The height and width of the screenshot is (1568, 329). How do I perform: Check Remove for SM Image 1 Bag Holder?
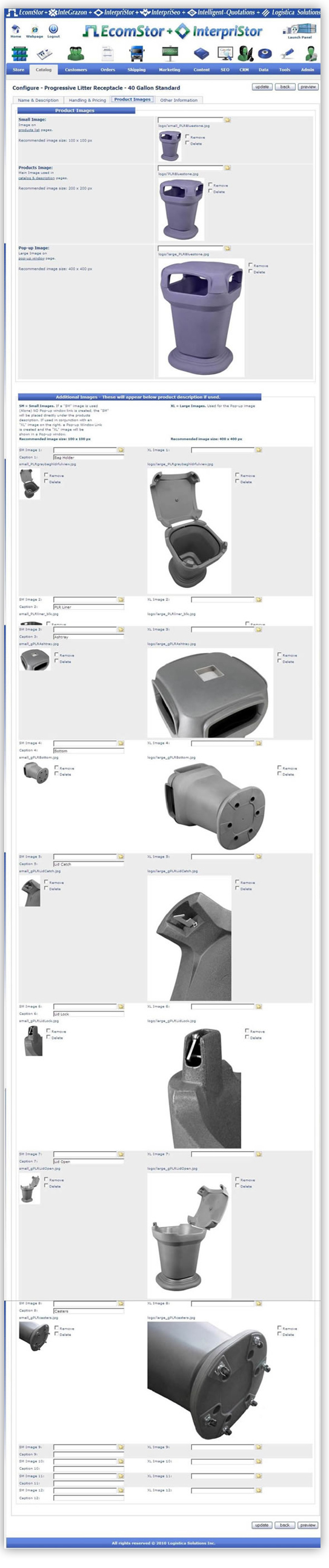point(46,475)
